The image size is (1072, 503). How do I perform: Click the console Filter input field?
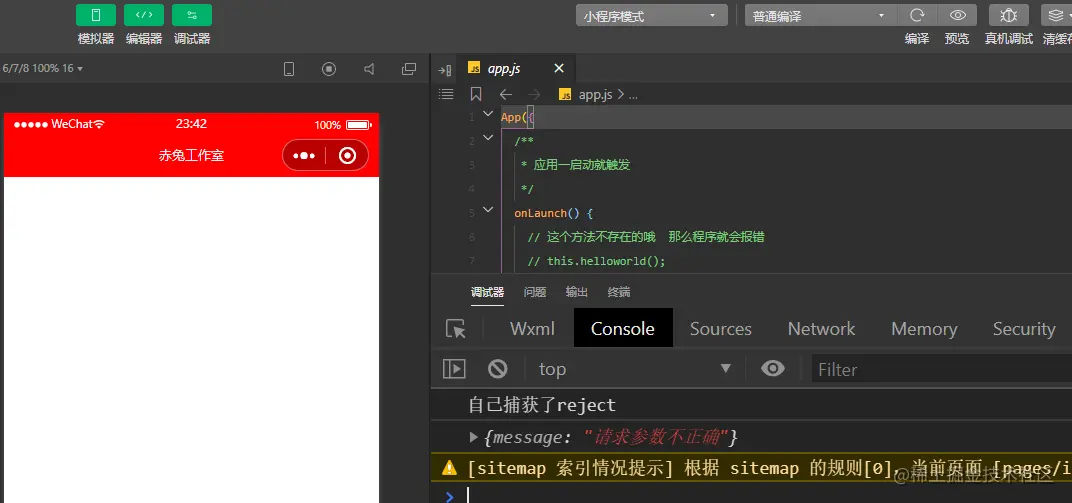click(941, 370)
